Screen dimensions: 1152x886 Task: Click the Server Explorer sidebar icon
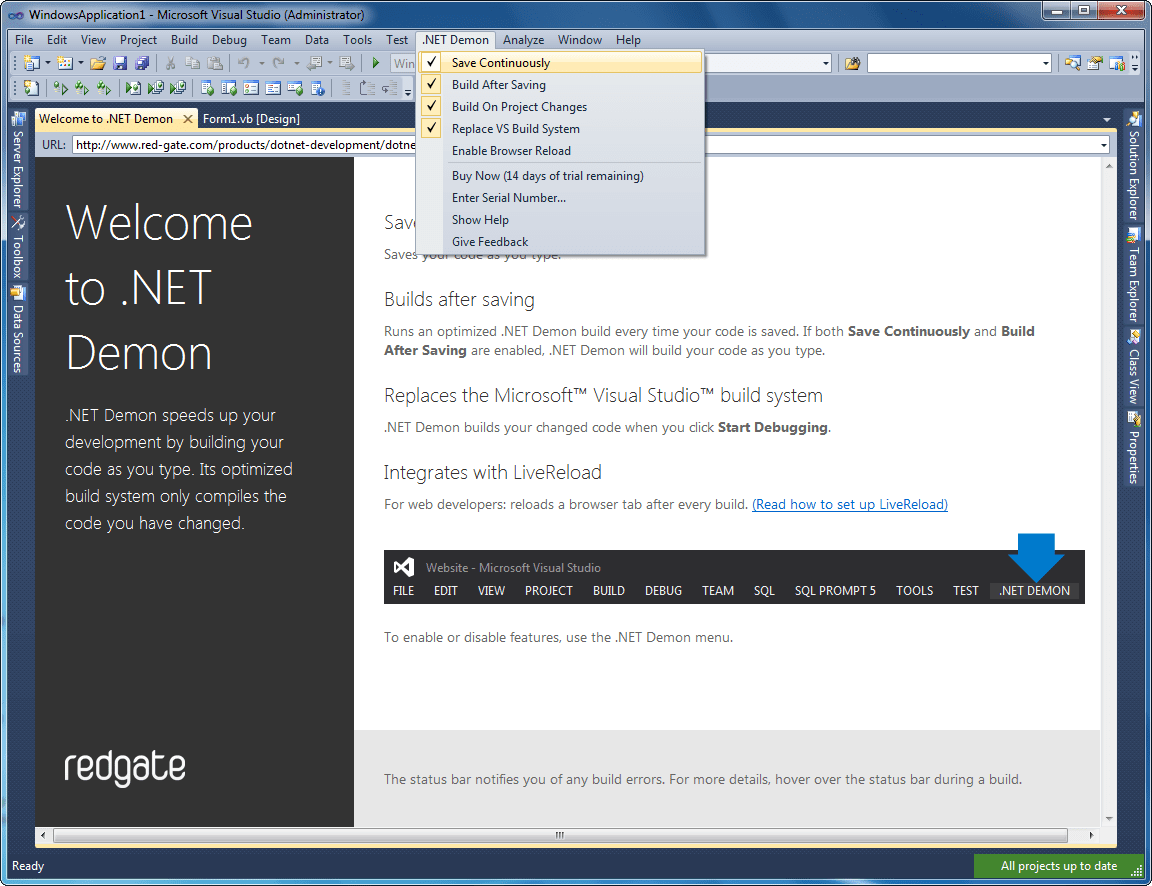coord(18,119)
